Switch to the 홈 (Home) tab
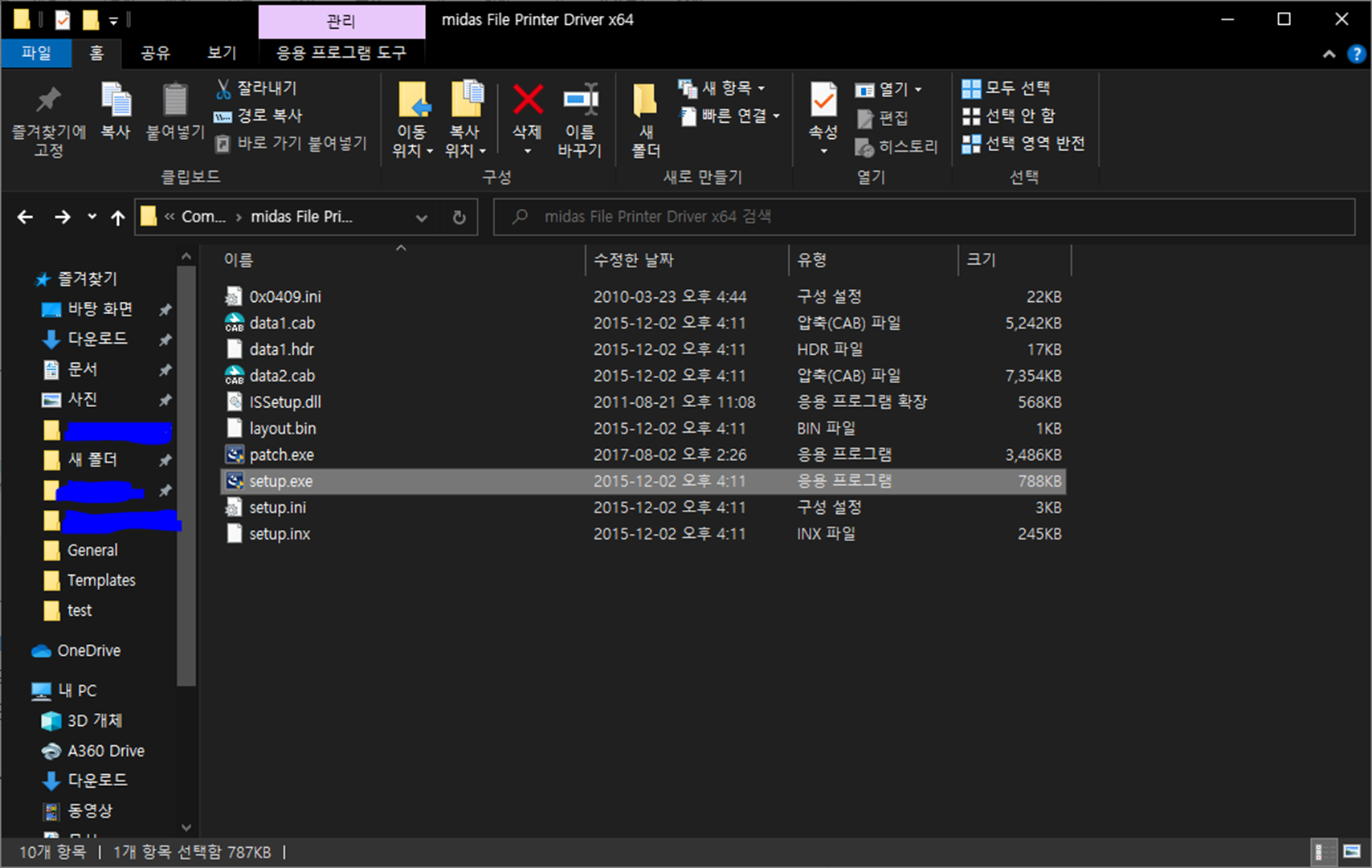Screen dimensions: 1372x868 tap(96, 53)
